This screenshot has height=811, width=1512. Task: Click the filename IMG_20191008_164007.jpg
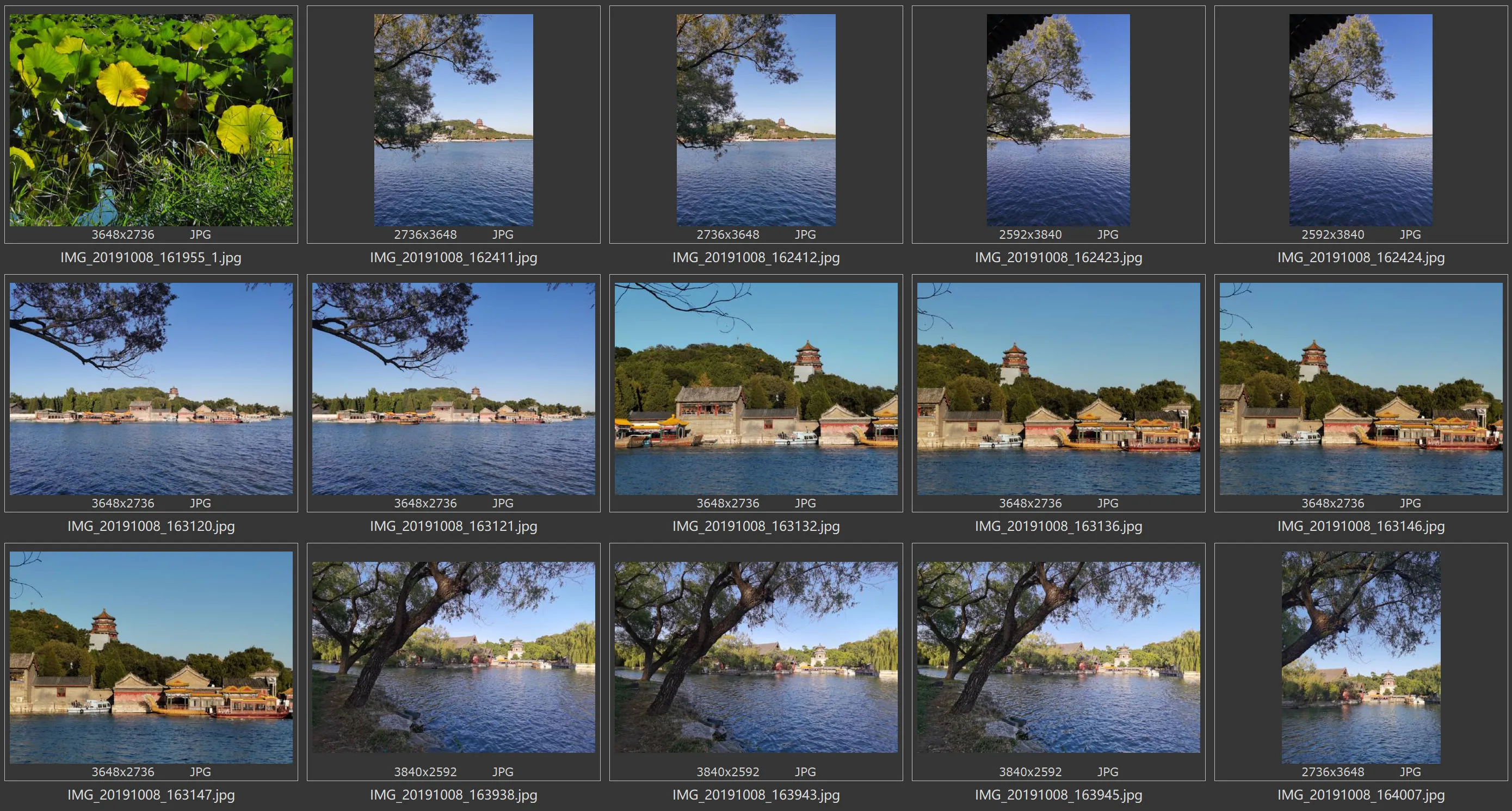tap(1361, 795)
